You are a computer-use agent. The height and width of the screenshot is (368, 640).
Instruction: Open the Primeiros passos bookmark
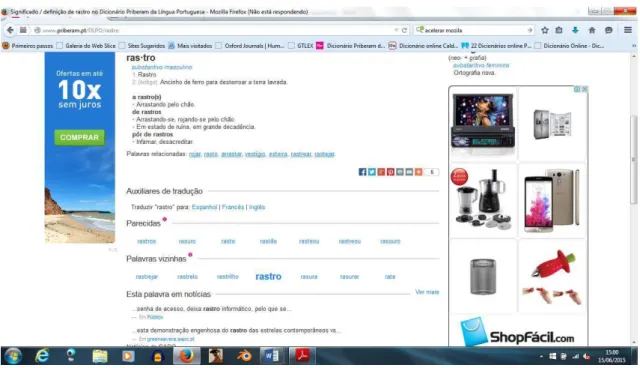click(x=28, y=46)
